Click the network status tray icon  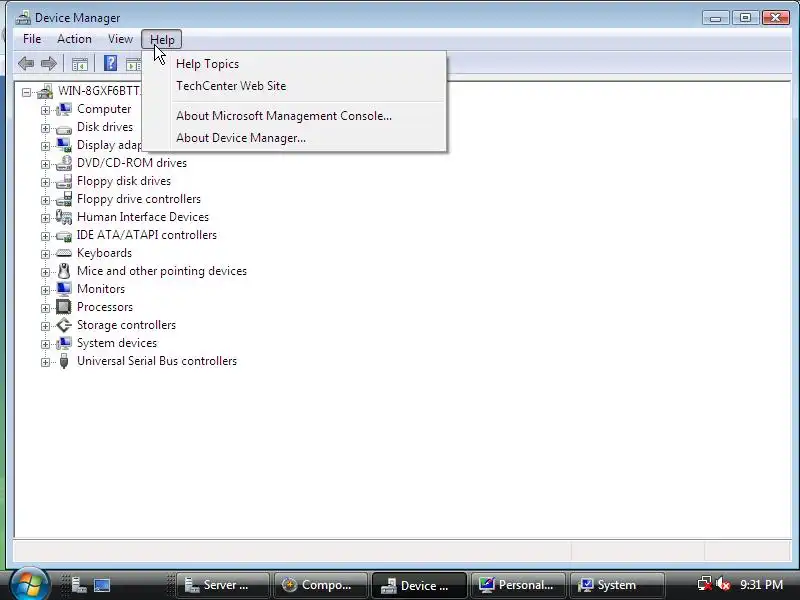click(x=705, y=584)
